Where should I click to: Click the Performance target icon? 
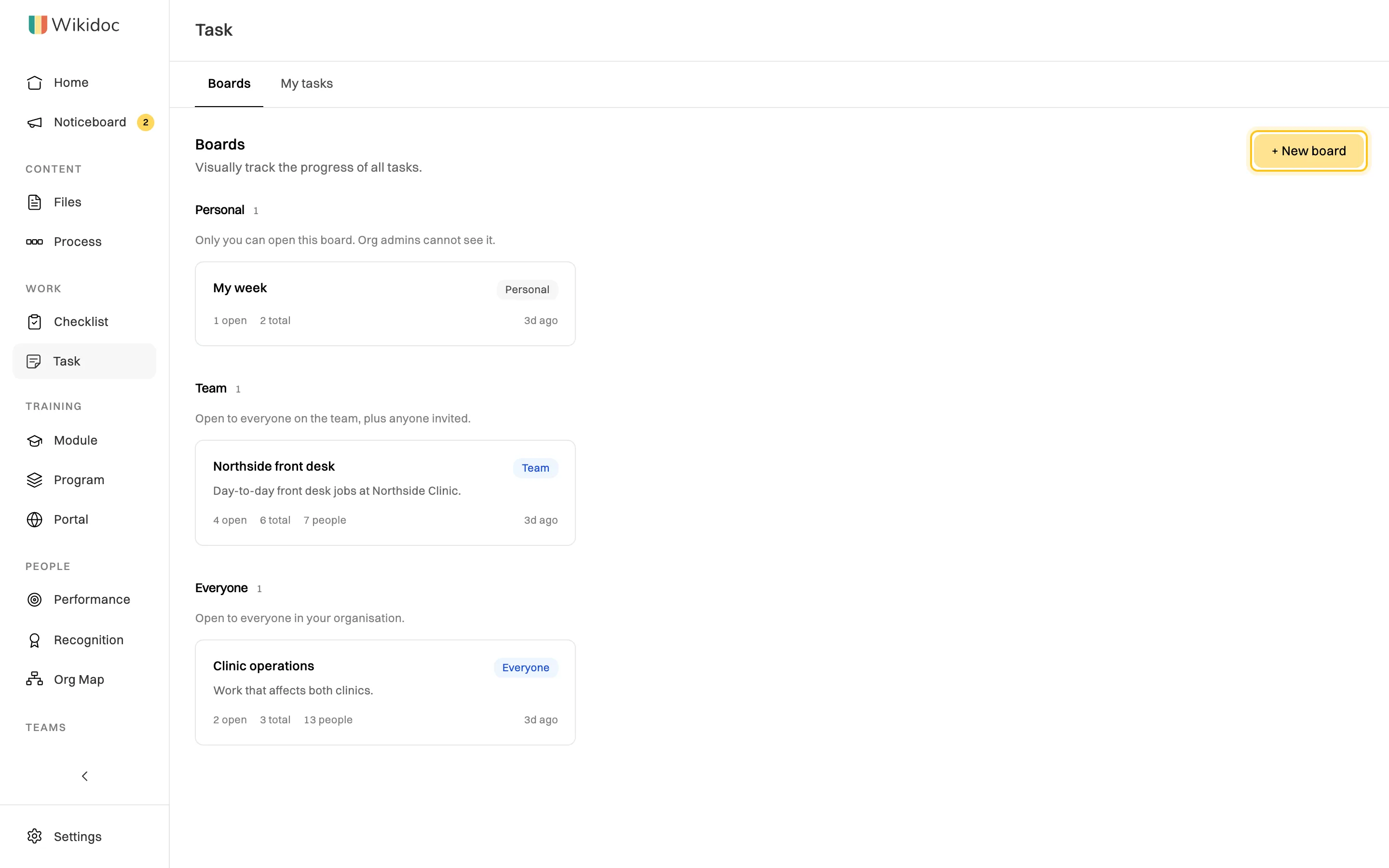[34, 599]
